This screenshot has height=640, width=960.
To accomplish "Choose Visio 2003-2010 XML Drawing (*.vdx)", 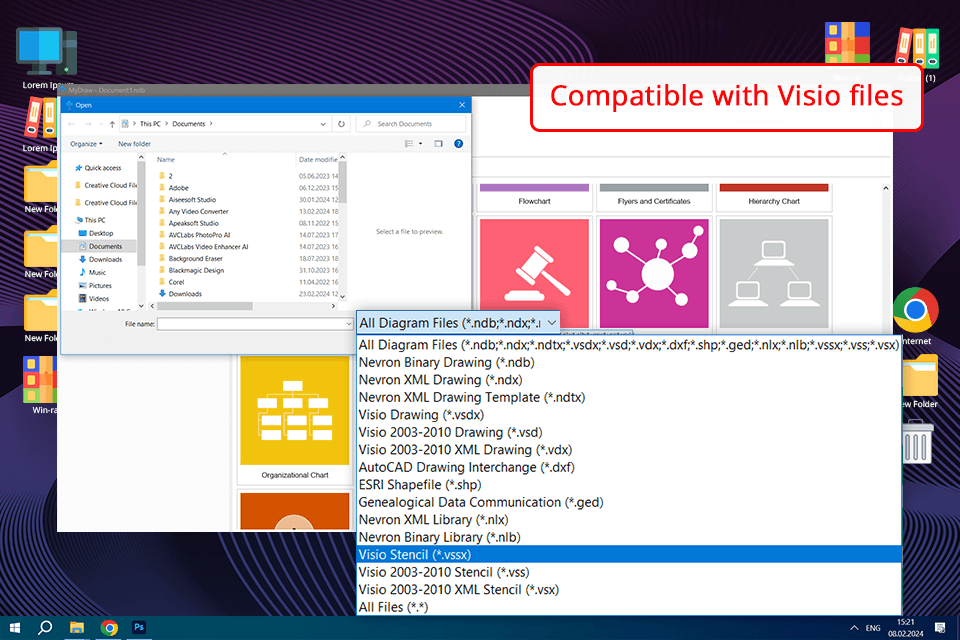I will tap(629, 450).
